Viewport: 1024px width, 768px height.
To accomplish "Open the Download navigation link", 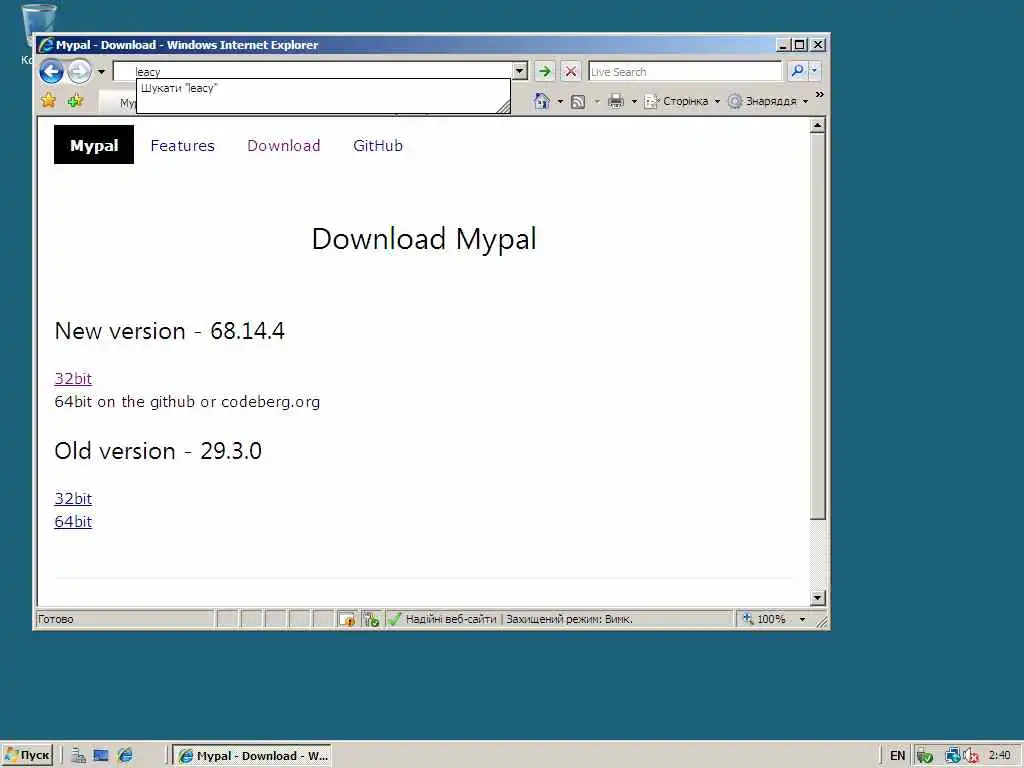I will [x=283, y=146].
